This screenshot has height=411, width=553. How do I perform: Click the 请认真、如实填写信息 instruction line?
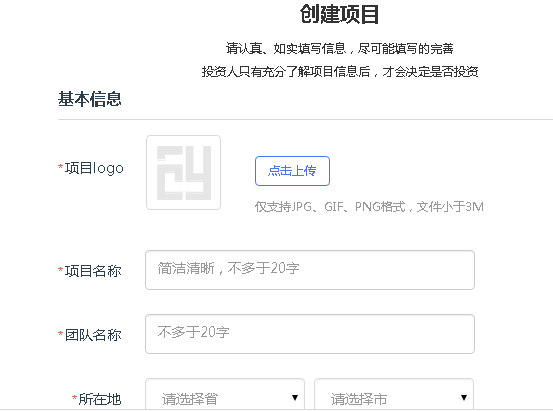click(339, 48)
